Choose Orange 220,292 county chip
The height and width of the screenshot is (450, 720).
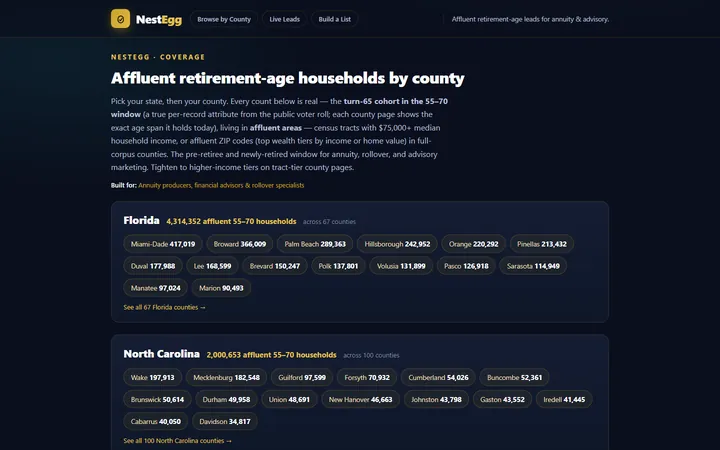(473, 244)
